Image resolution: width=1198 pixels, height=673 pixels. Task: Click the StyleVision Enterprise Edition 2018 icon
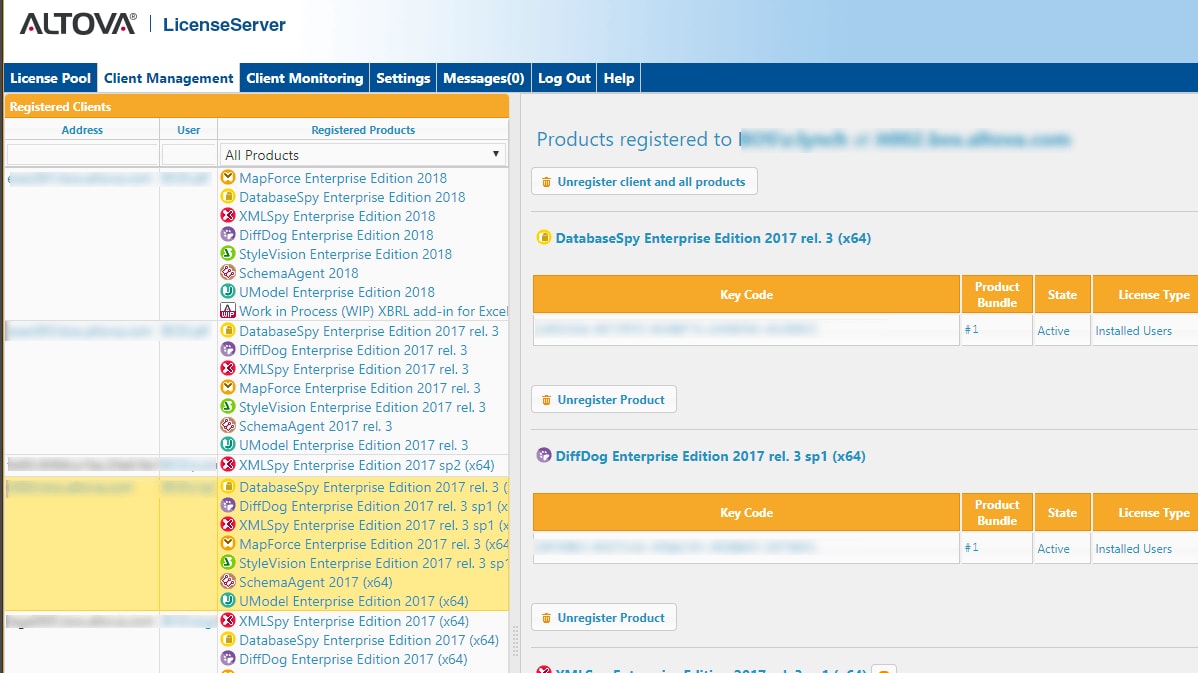228,254
